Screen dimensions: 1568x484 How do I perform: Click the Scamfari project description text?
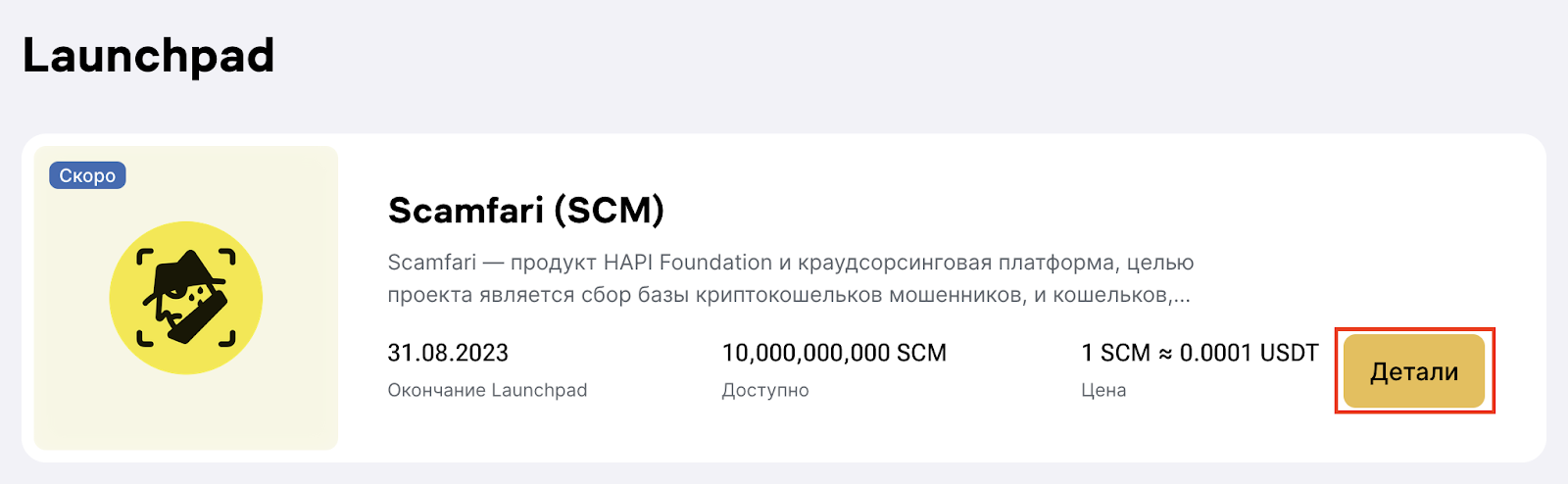[x=791, y=278]
